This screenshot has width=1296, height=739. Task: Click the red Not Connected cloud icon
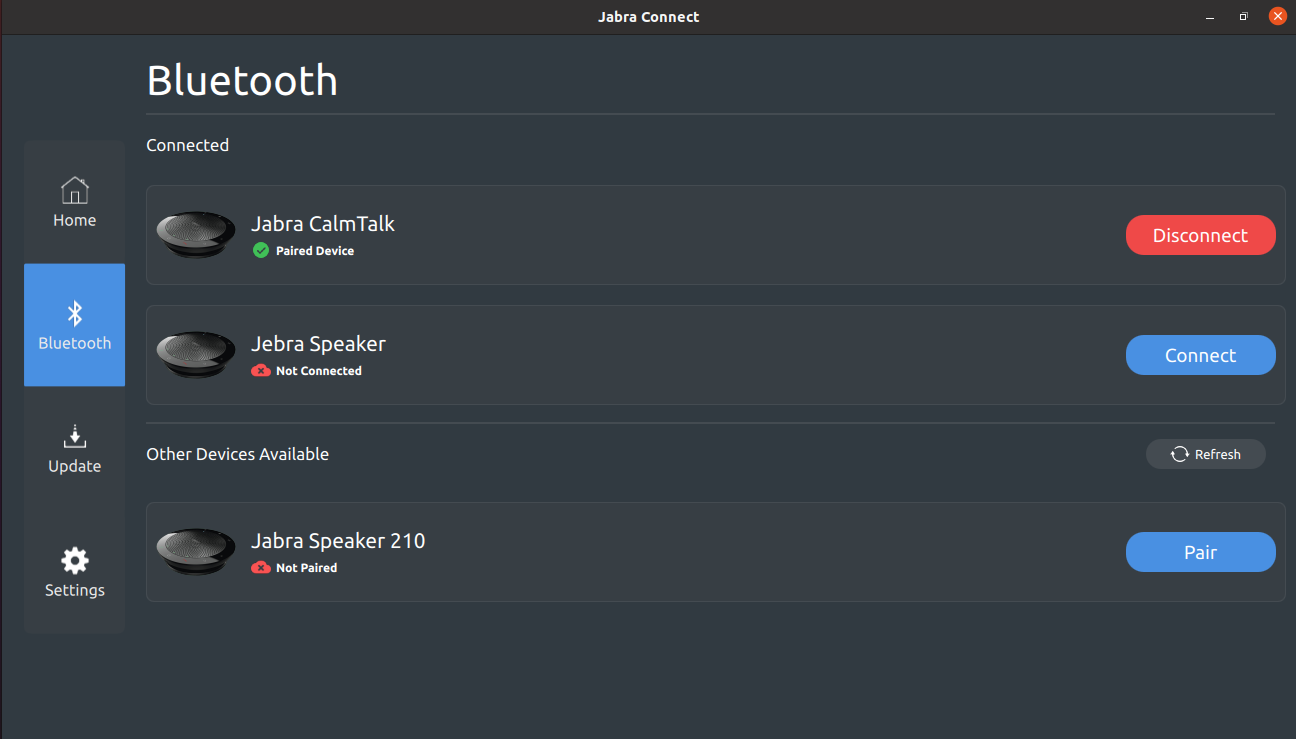point(261,370)
